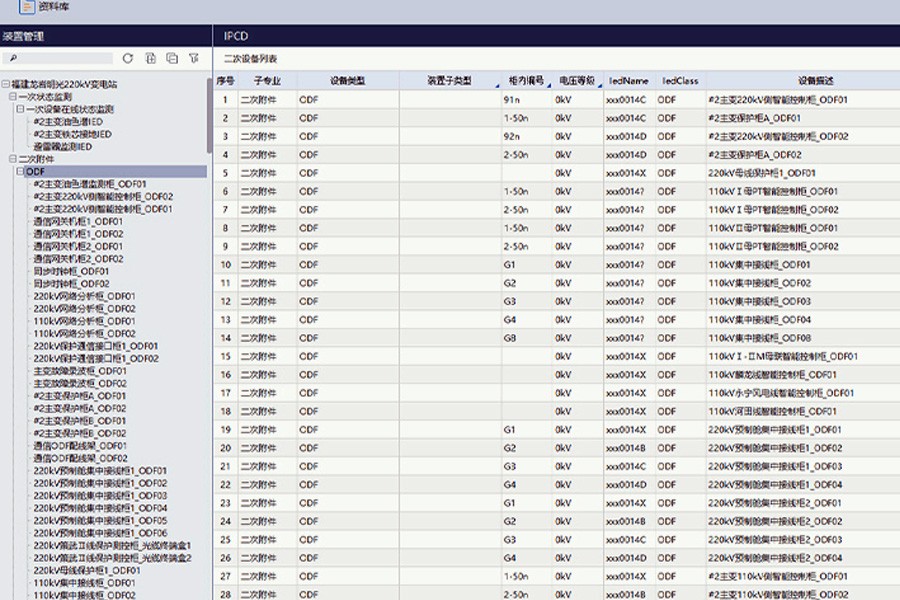Select 通信网关柜1_ODF01 in the tree
The height and width of the screenshot is (600, 900).
click(x=78, y=222)
